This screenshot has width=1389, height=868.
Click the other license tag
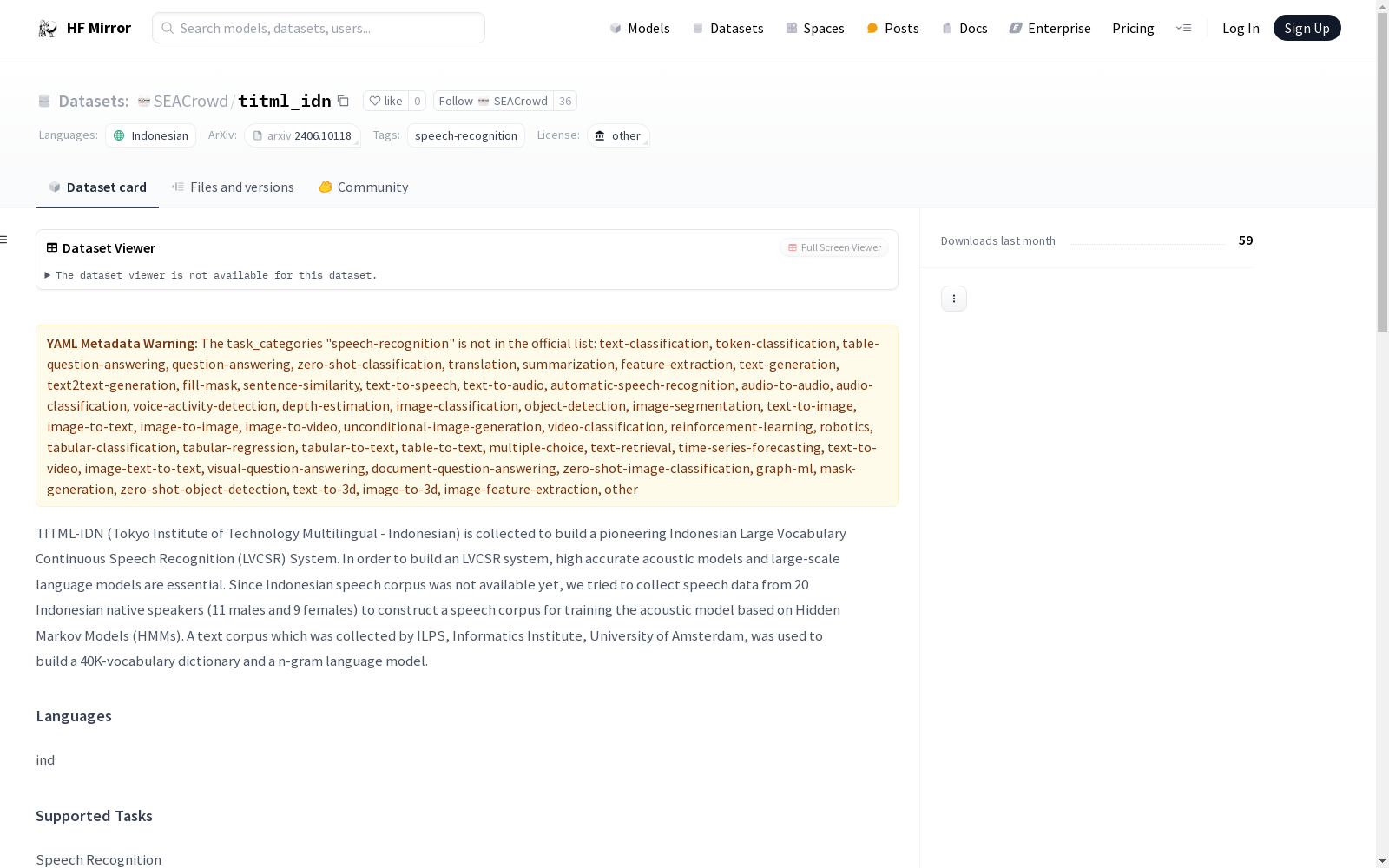pyautogui.click(x=618, y=135)
